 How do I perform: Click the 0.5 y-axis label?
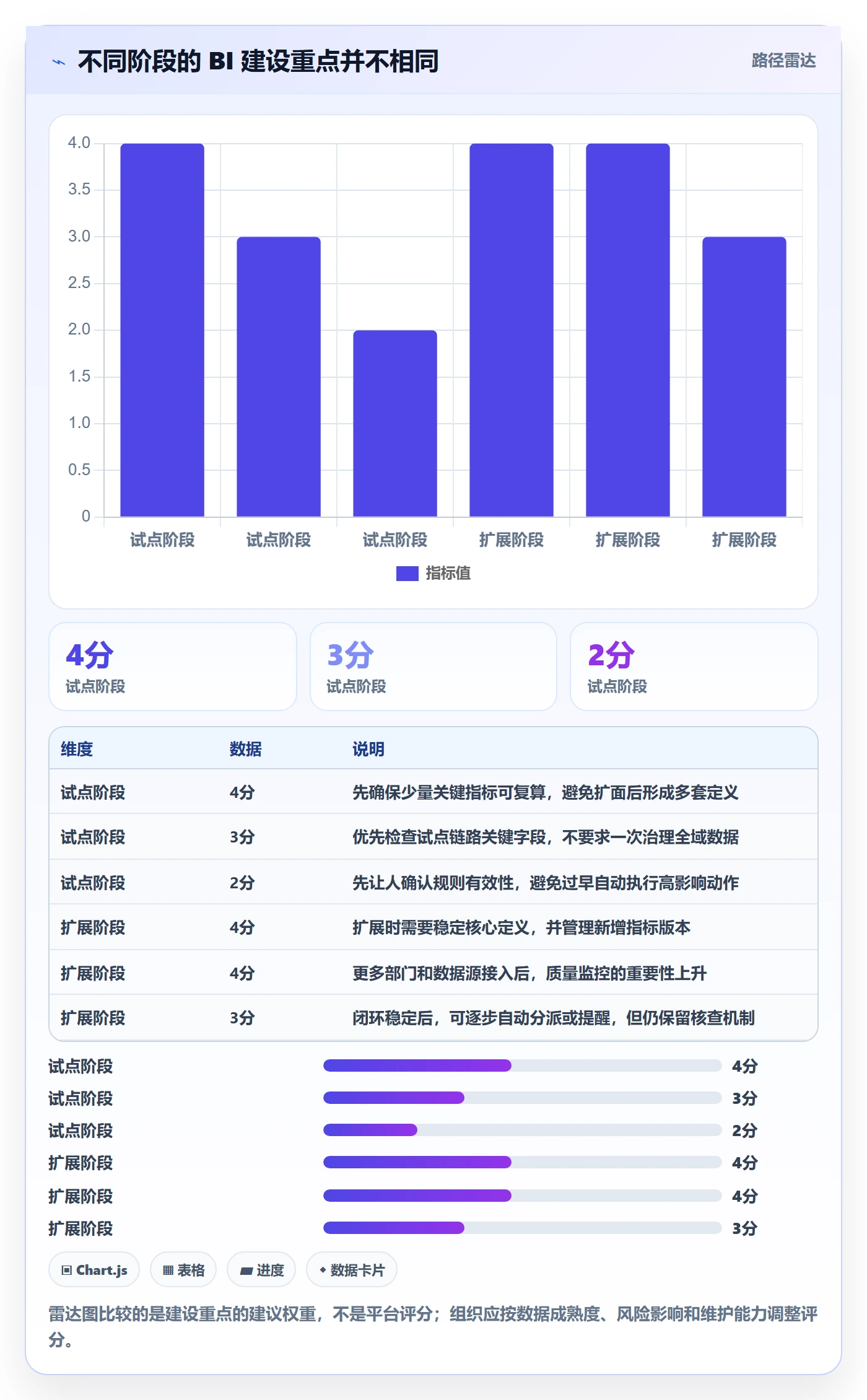click(79, 470)
